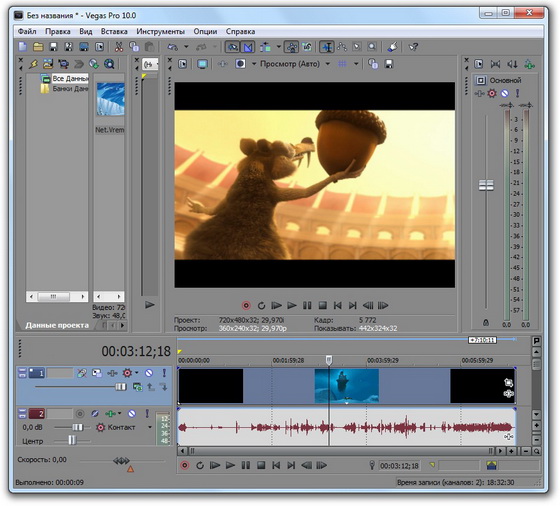Open the overlays grid dropdown arrow in preview

(x=356, y=64)
